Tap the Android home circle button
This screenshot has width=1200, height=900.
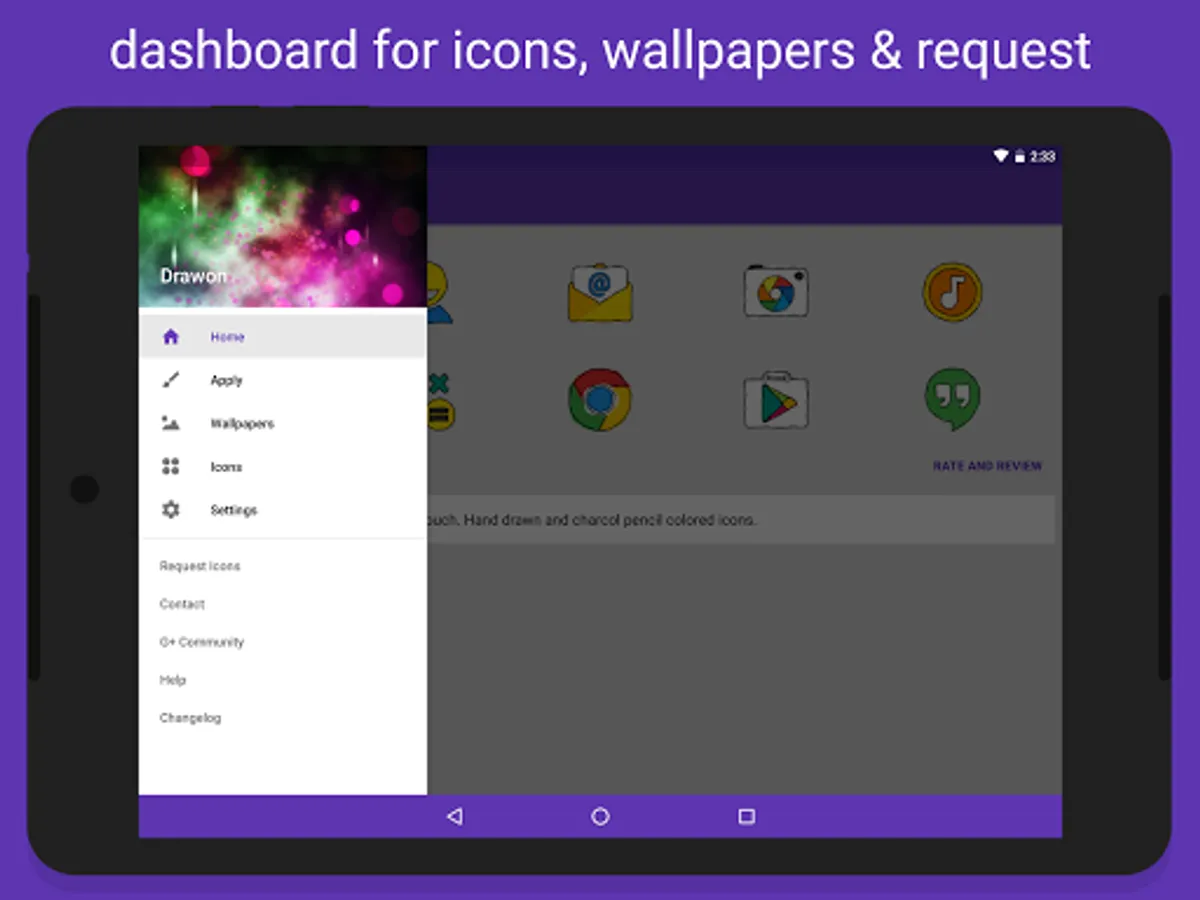600,816
